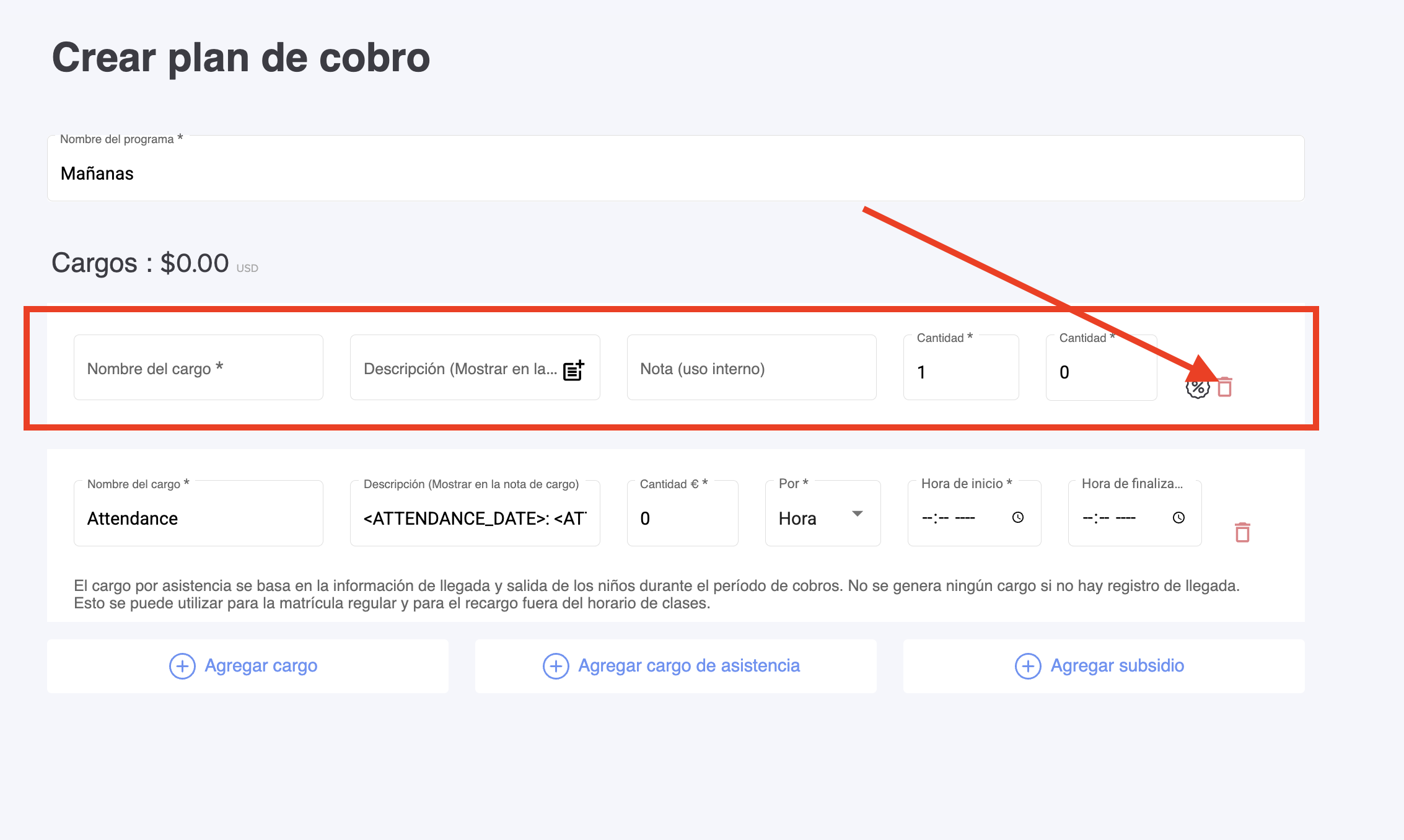Open the clock picker for Hora de finalización
Screen dimensions: 1404x840
click(1178, 517)
